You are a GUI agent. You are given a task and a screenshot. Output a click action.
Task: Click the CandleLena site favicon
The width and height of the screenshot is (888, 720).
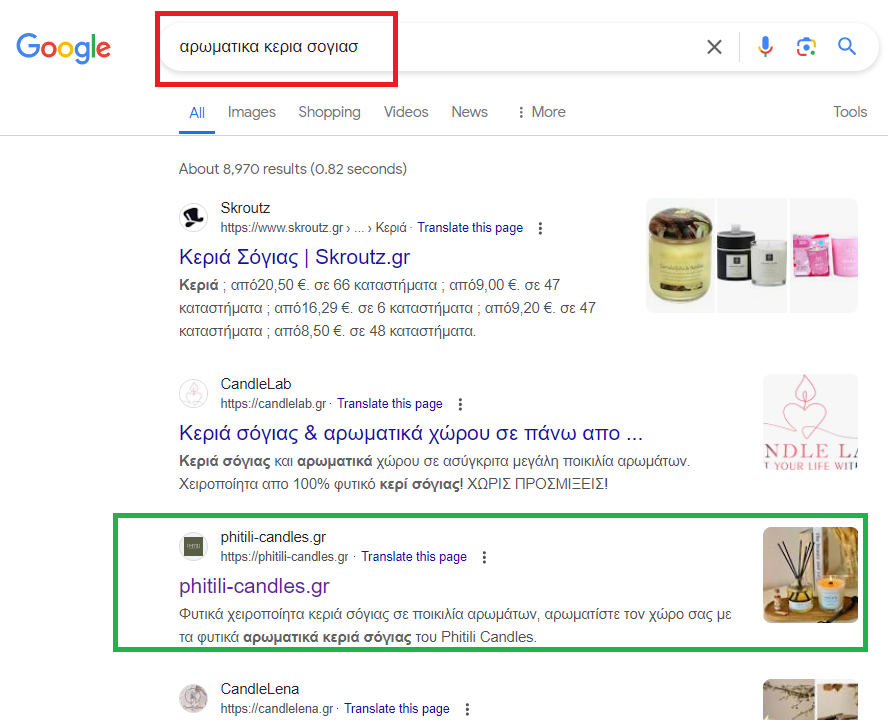tap(193, 698)
